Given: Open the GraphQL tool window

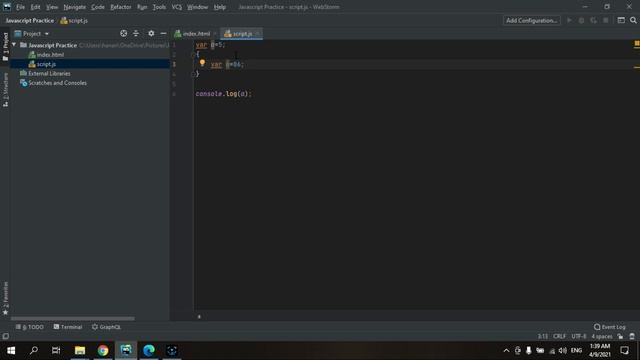Looking at the screenshot, I should point(106,327).
